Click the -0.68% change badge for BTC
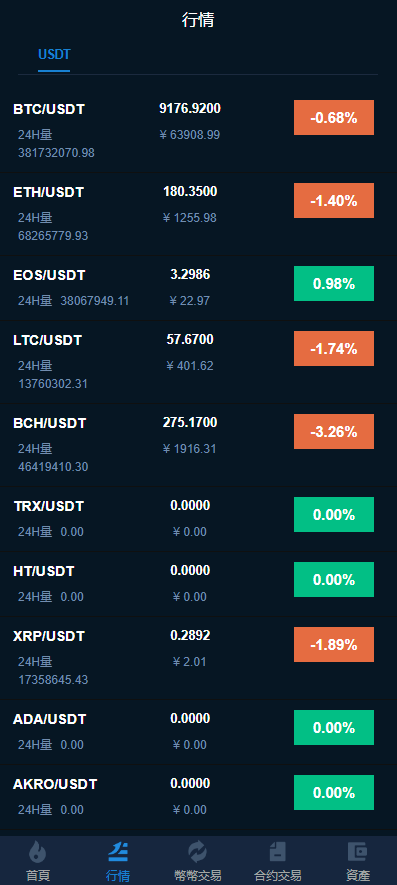The height and width of the screenshot is (885, 397). 334,117
